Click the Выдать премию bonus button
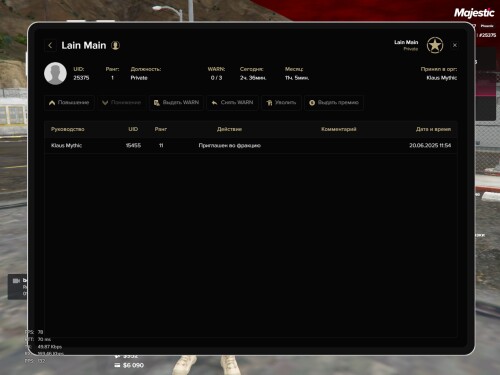500x375 pixels. click(x=334, y=103)
